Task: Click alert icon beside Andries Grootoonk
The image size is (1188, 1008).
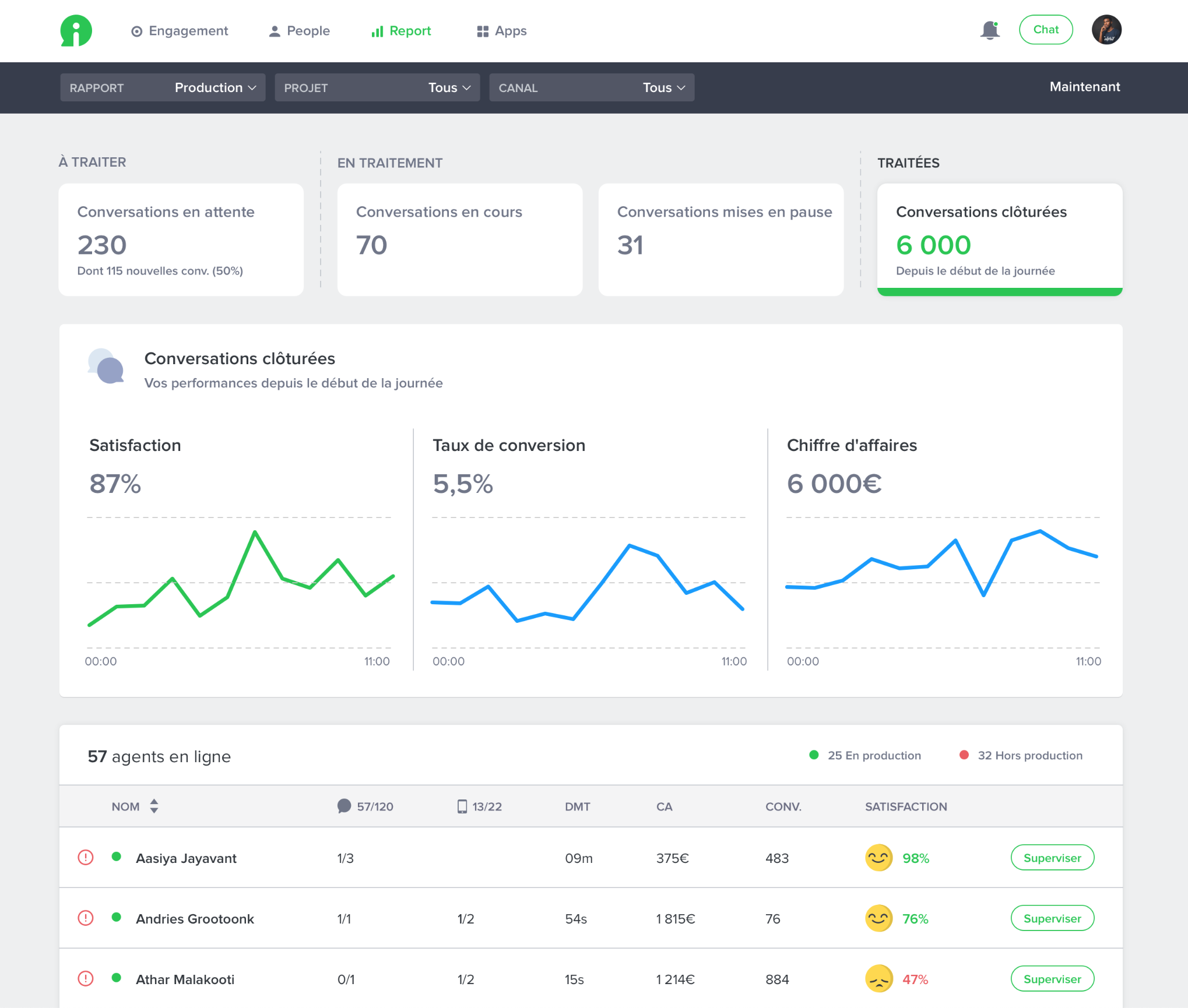Action: (86, 918)
